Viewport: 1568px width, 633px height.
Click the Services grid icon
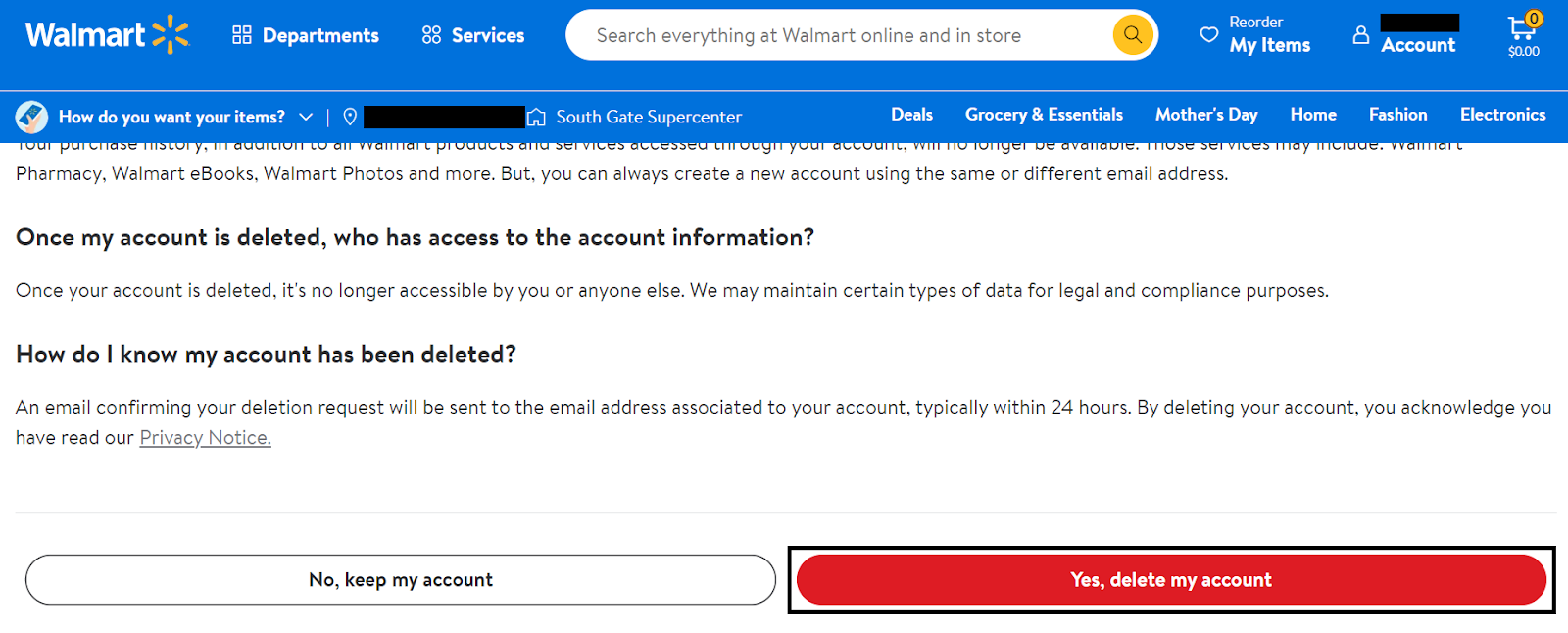click(430, 35)
